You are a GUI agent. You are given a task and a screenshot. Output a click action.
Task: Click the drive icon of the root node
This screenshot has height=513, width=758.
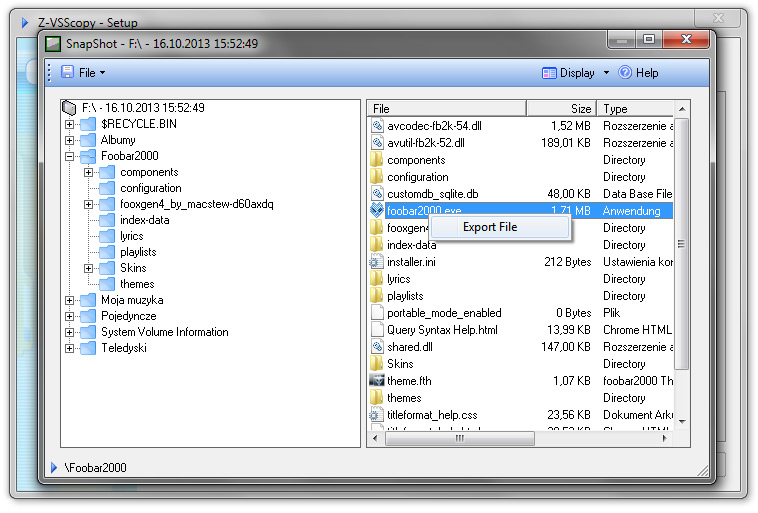coord(70,107)
